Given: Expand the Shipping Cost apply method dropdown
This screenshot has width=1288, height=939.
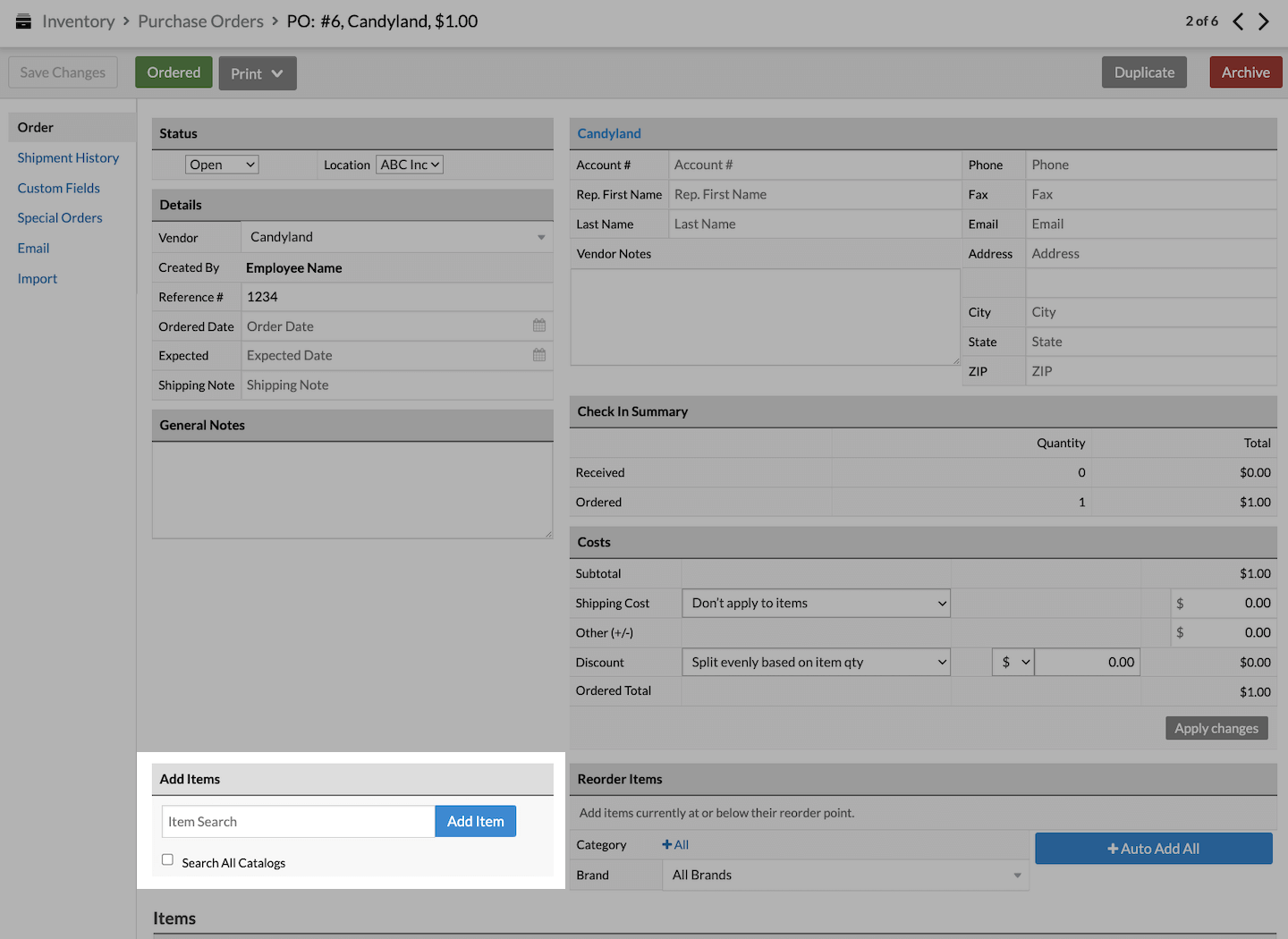Looking at the screenshot, I should pyautogui.click(x=816, y=604).
